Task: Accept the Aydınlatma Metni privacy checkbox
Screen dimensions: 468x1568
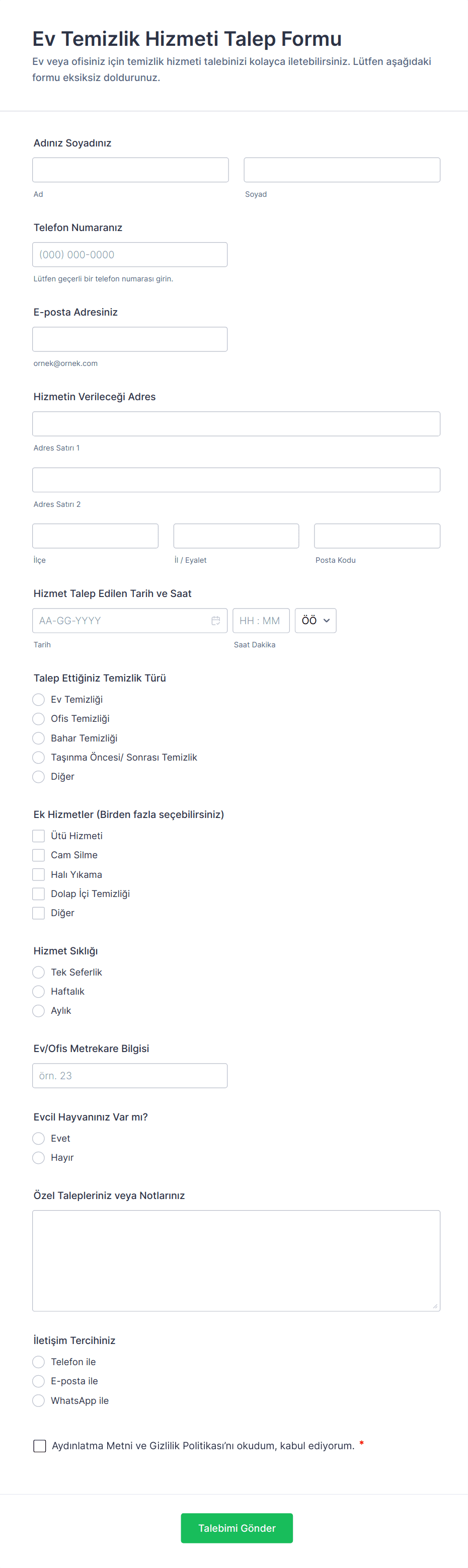Action: 40,1446
